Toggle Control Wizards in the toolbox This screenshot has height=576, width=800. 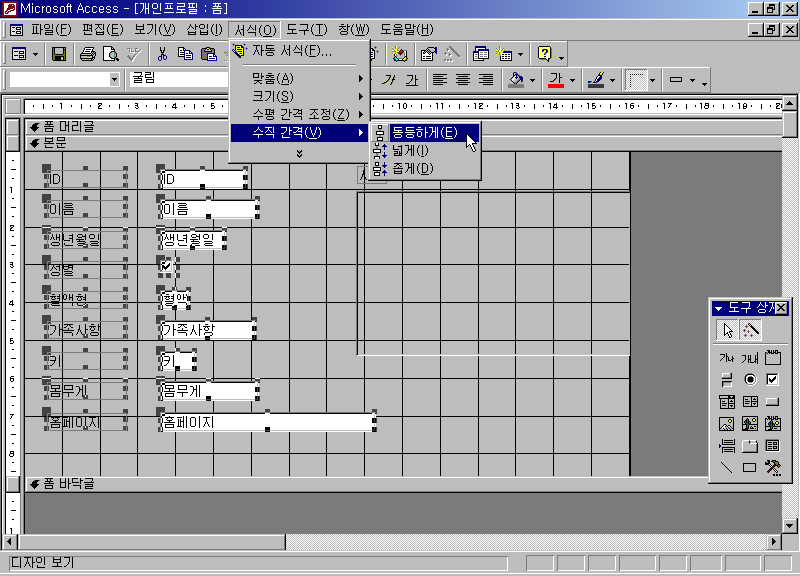point(750,330)
